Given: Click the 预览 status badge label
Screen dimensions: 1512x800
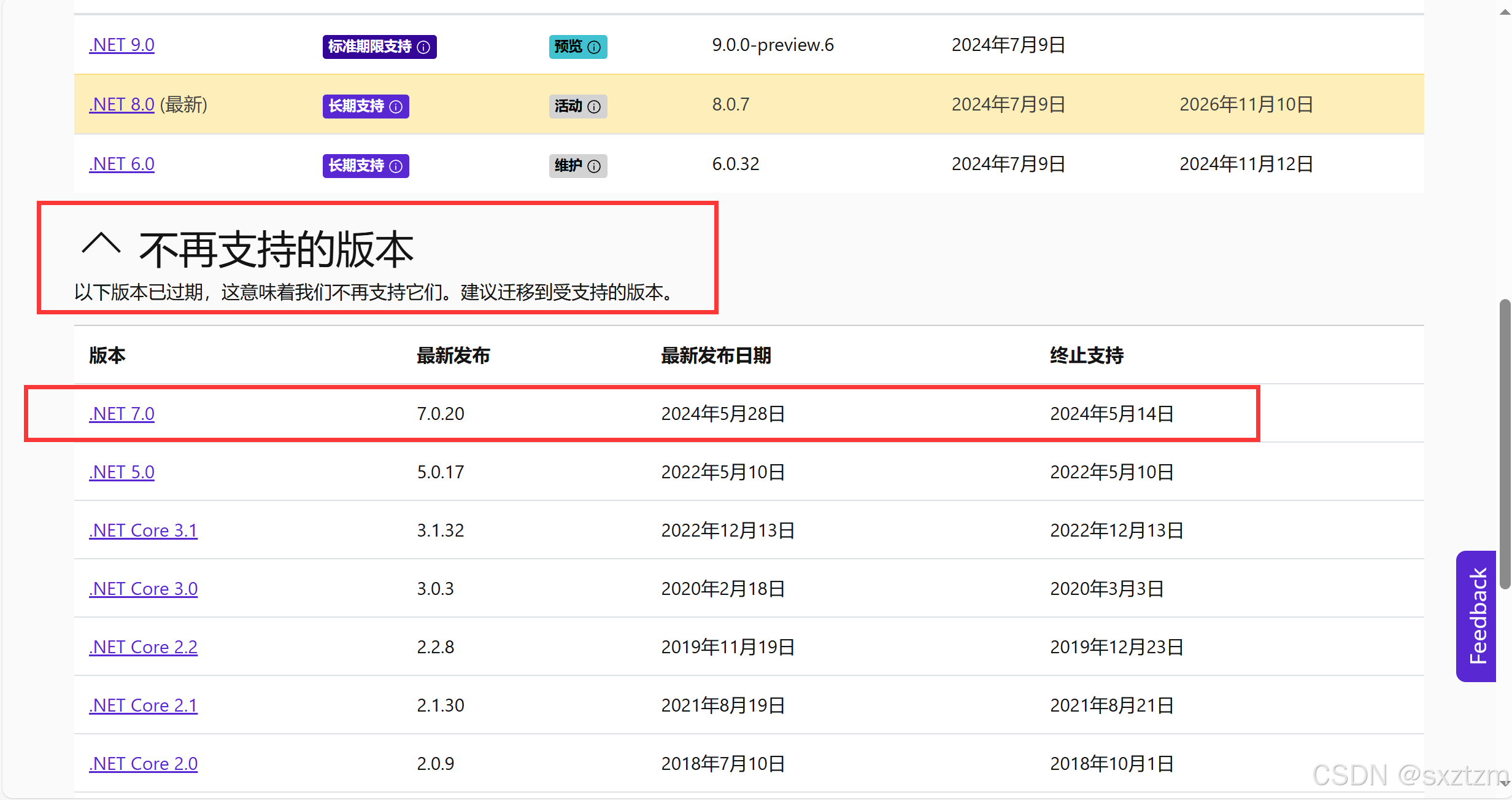Looking at the screenshot, I should coord(568,47).
